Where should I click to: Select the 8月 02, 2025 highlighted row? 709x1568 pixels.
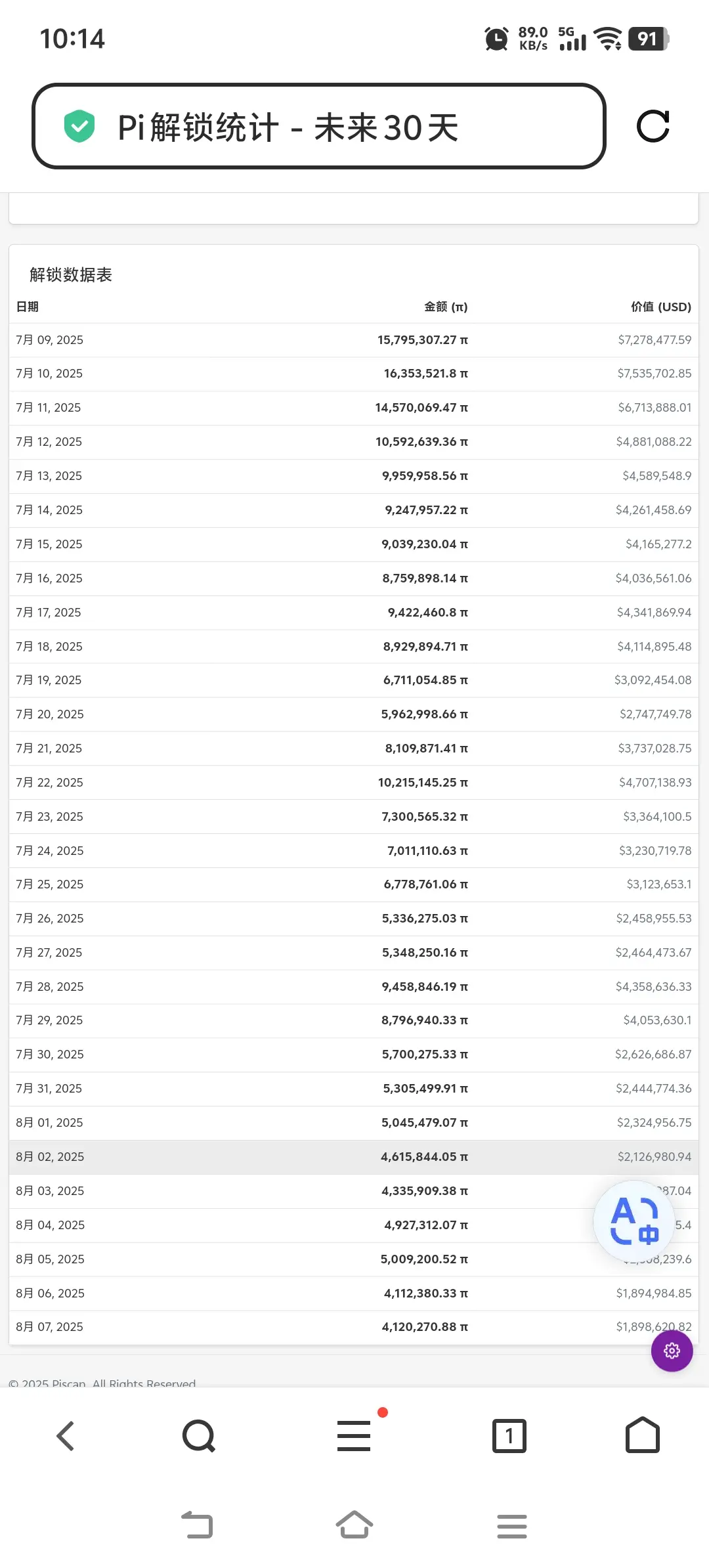click(354, 1157)
